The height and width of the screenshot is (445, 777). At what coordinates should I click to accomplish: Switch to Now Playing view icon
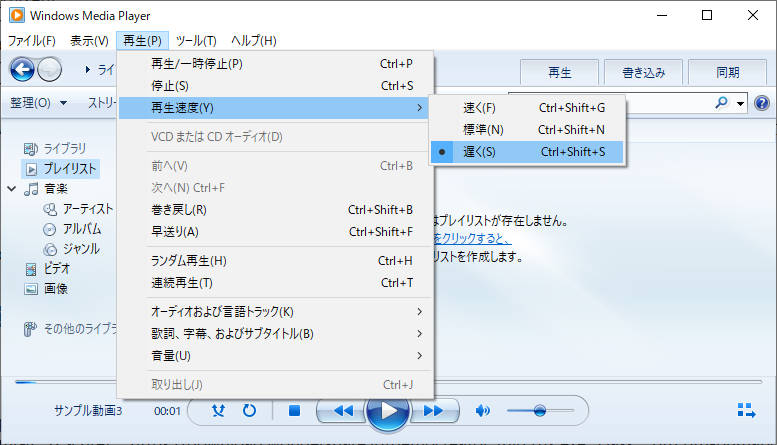[746, 410]
